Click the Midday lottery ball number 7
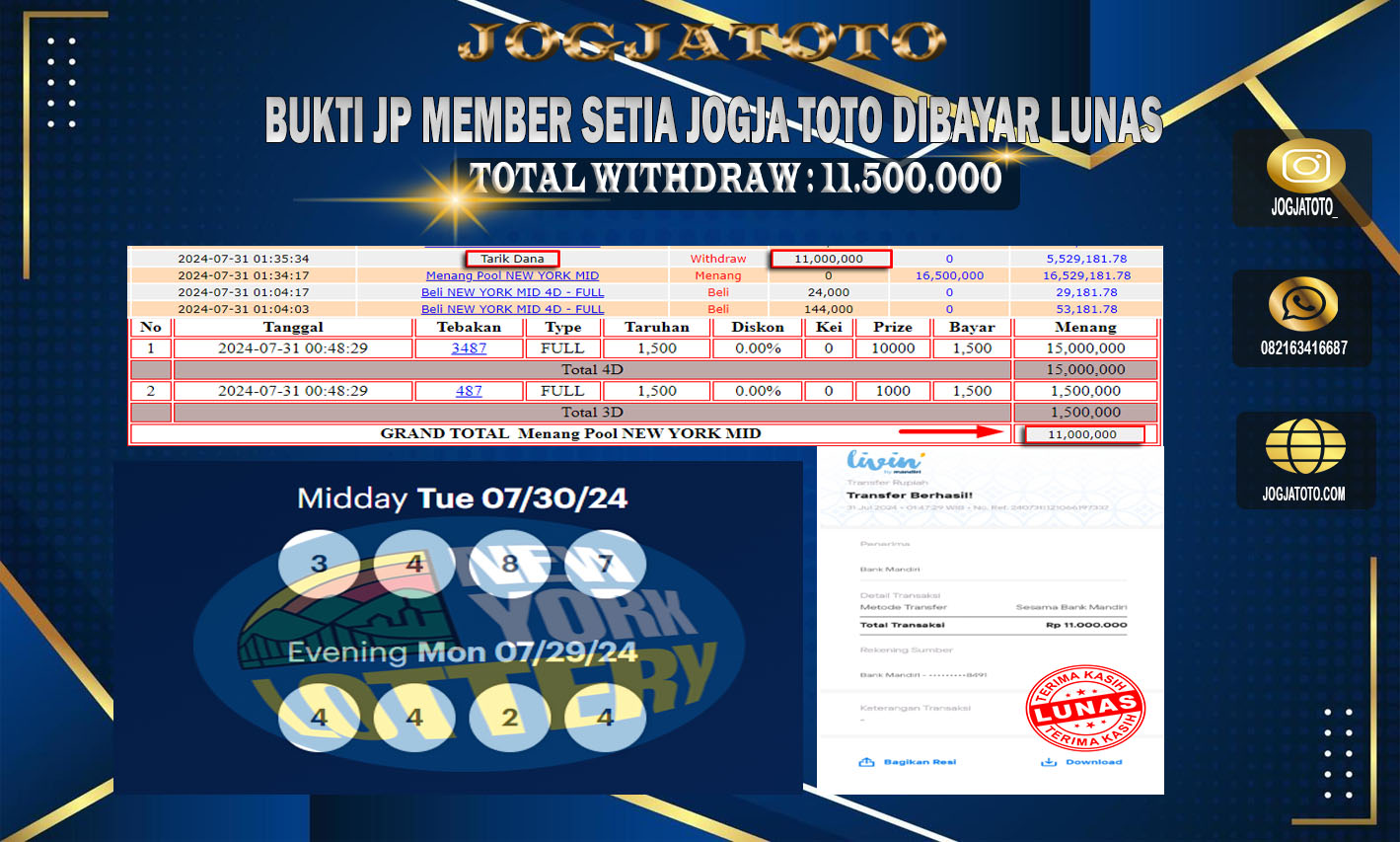 pyautogui.click(x=605, y=564)
